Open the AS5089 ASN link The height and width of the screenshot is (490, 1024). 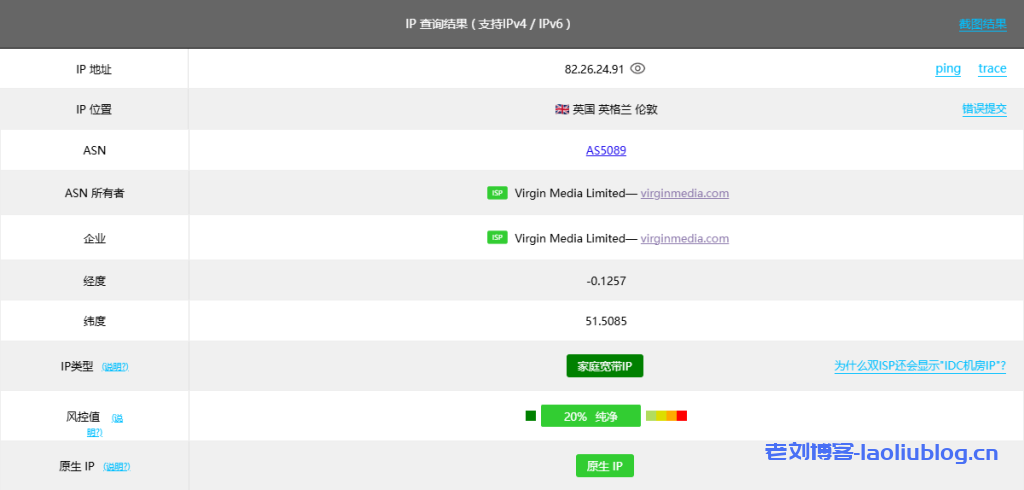coord(606,151)
